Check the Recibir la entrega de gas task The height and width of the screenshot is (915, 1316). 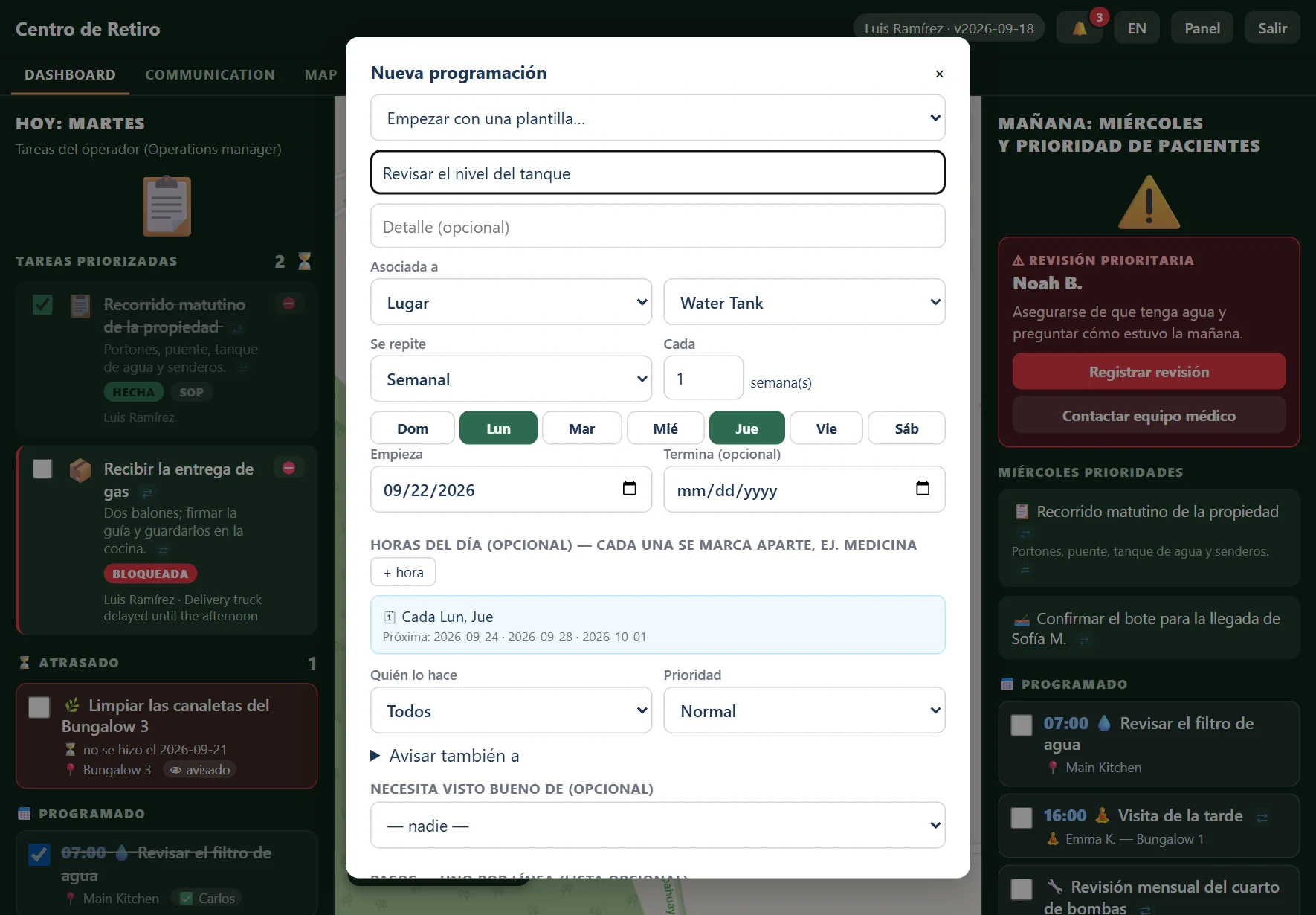[x=42, y=469]
